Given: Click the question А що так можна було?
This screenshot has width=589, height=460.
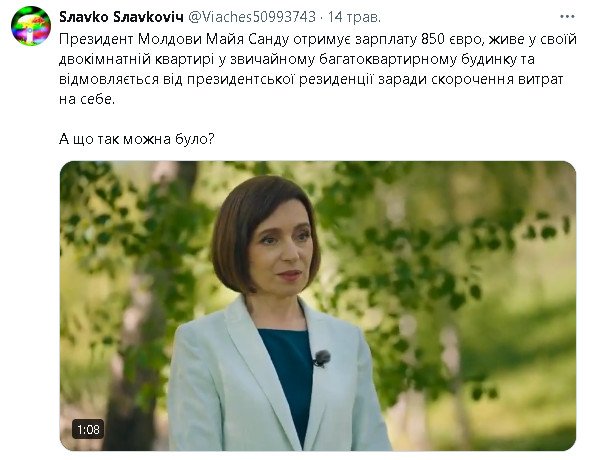Looking at the screenshot, I should pyautogui.click(x=137, y=139).
